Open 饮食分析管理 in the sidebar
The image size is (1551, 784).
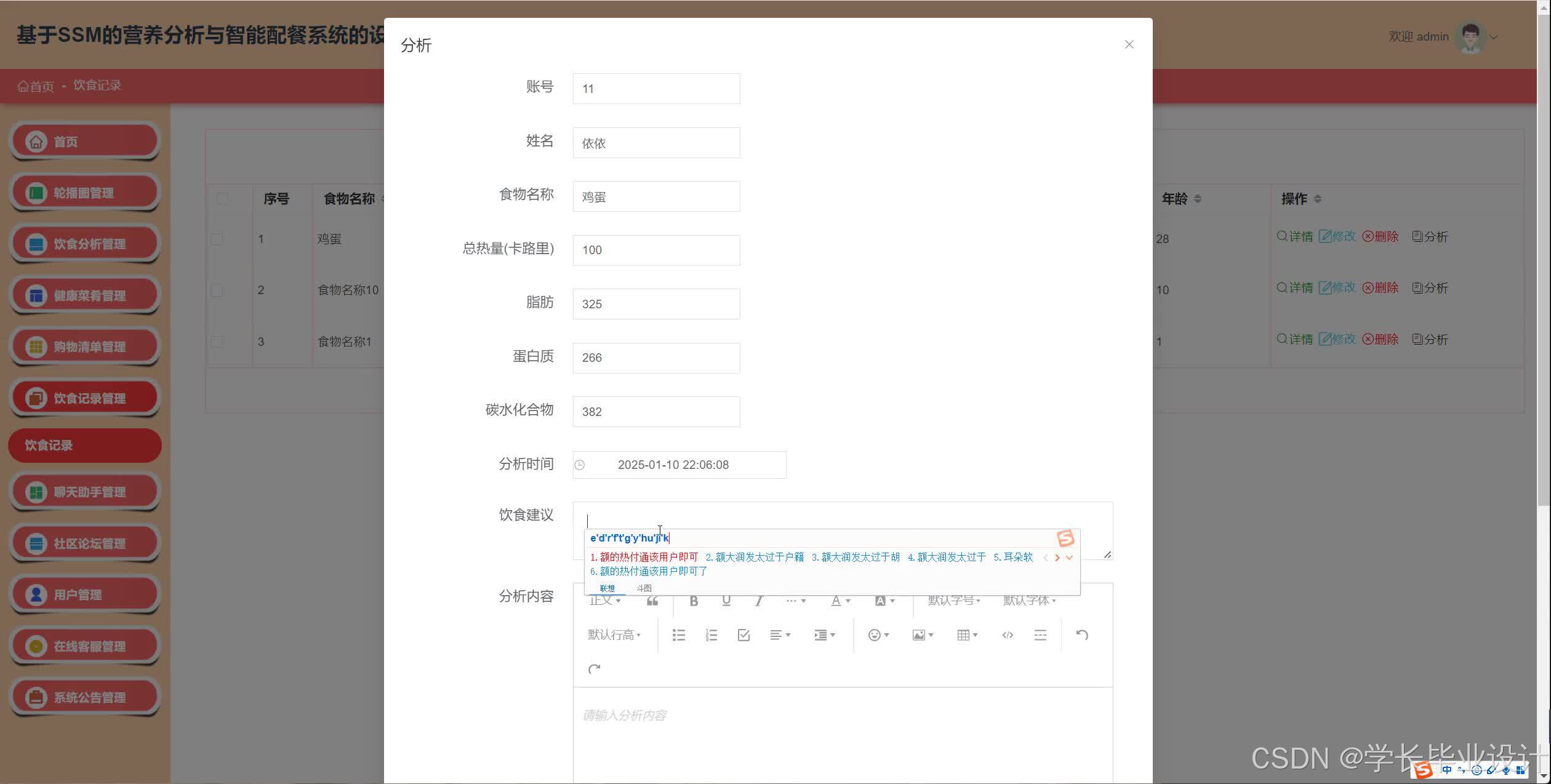(x=85, y=244)
